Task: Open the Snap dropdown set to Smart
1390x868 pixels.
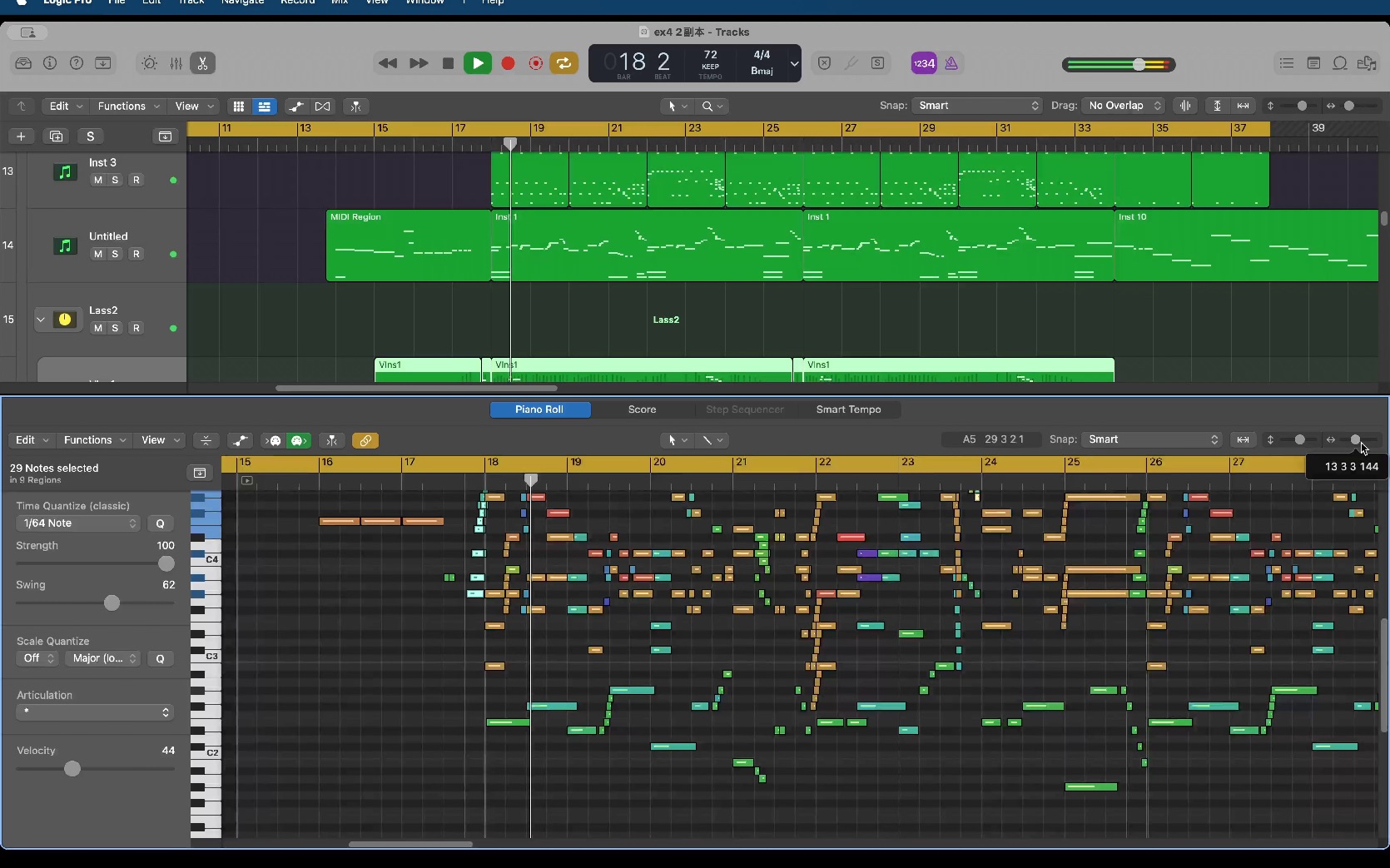Action: pos(975,106)
